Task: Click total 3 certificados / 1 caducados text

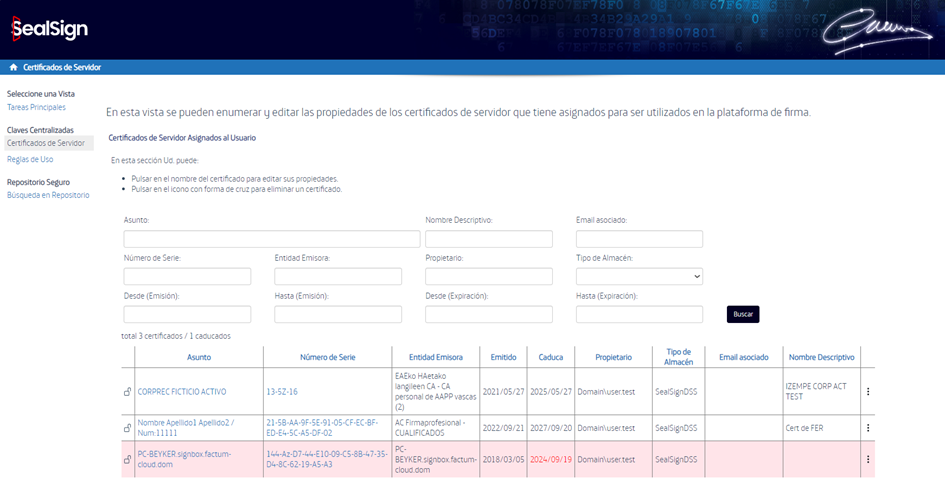Action: click(x=176, y=336)
